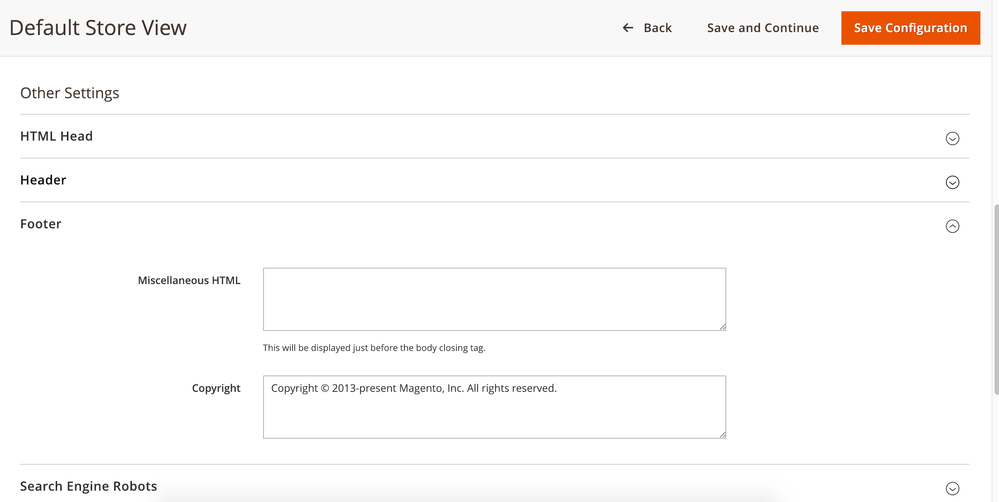Click the Miscellaneous HTML field label
This screenshot has width=999, height=502.
pyautogui.click(x=189, y=281)
